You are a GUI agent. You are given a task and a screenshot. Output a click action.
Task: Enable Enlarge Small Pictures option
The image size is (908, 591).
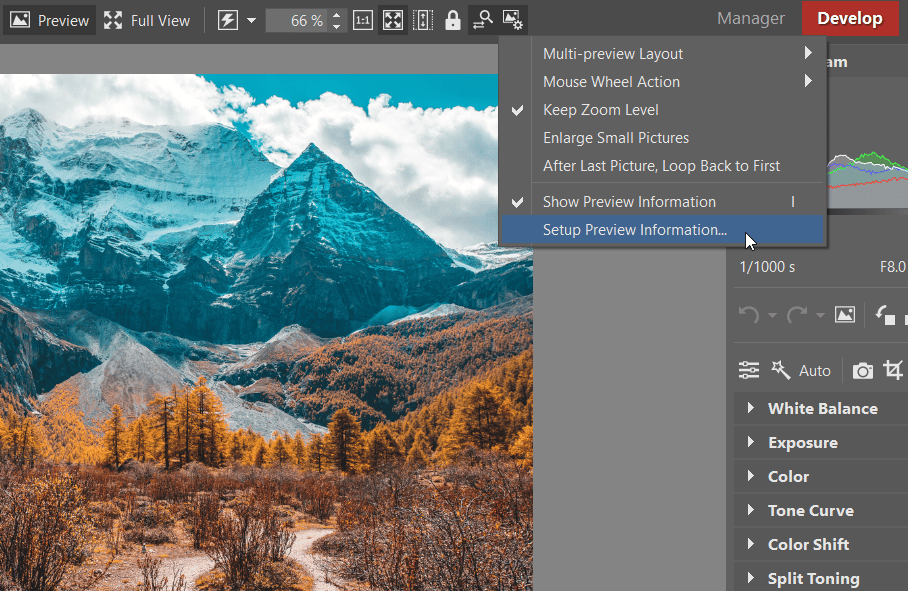coord(615,138)
